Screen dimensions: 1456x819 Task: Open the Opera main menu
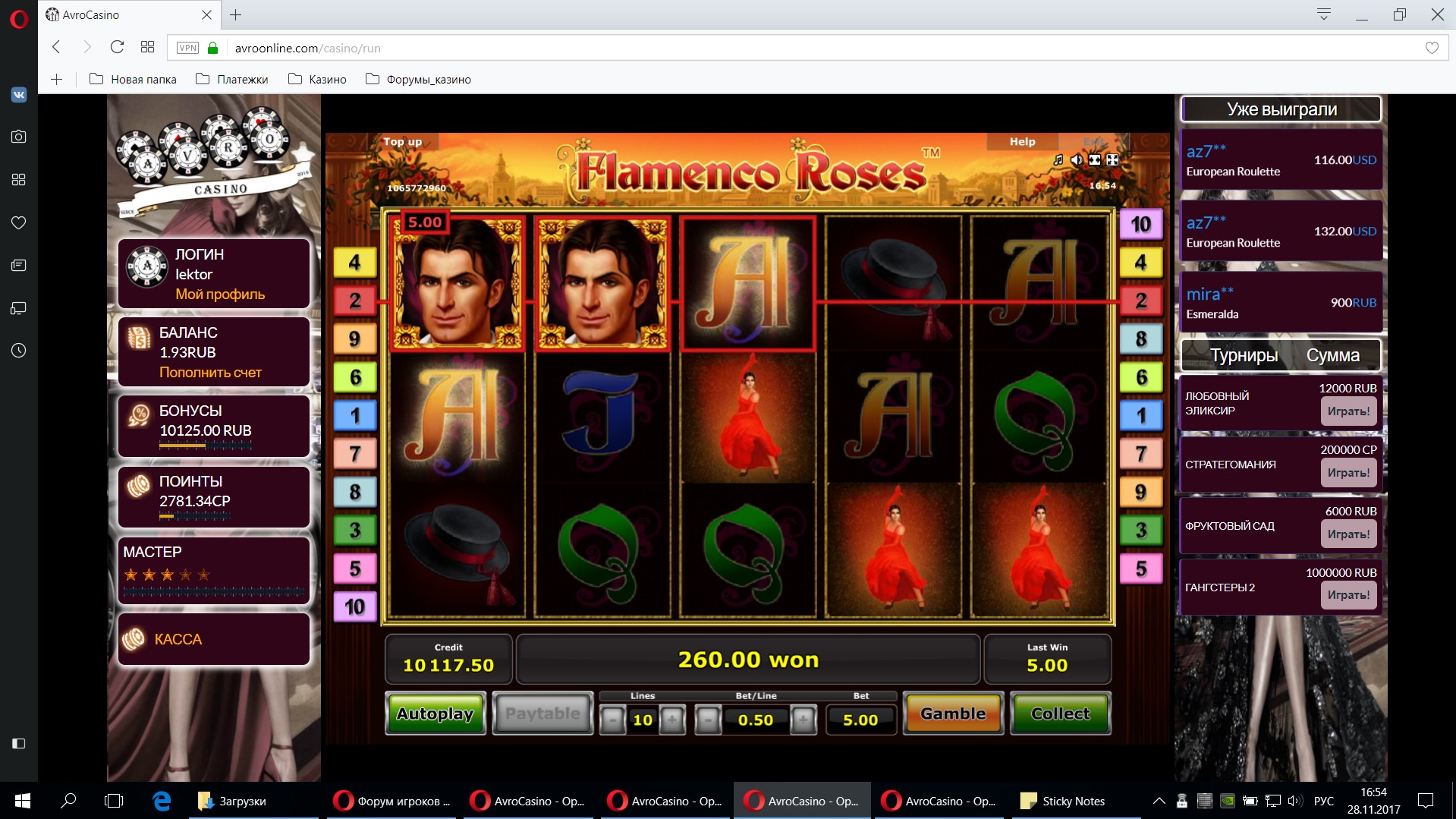(x=19, y=19)
